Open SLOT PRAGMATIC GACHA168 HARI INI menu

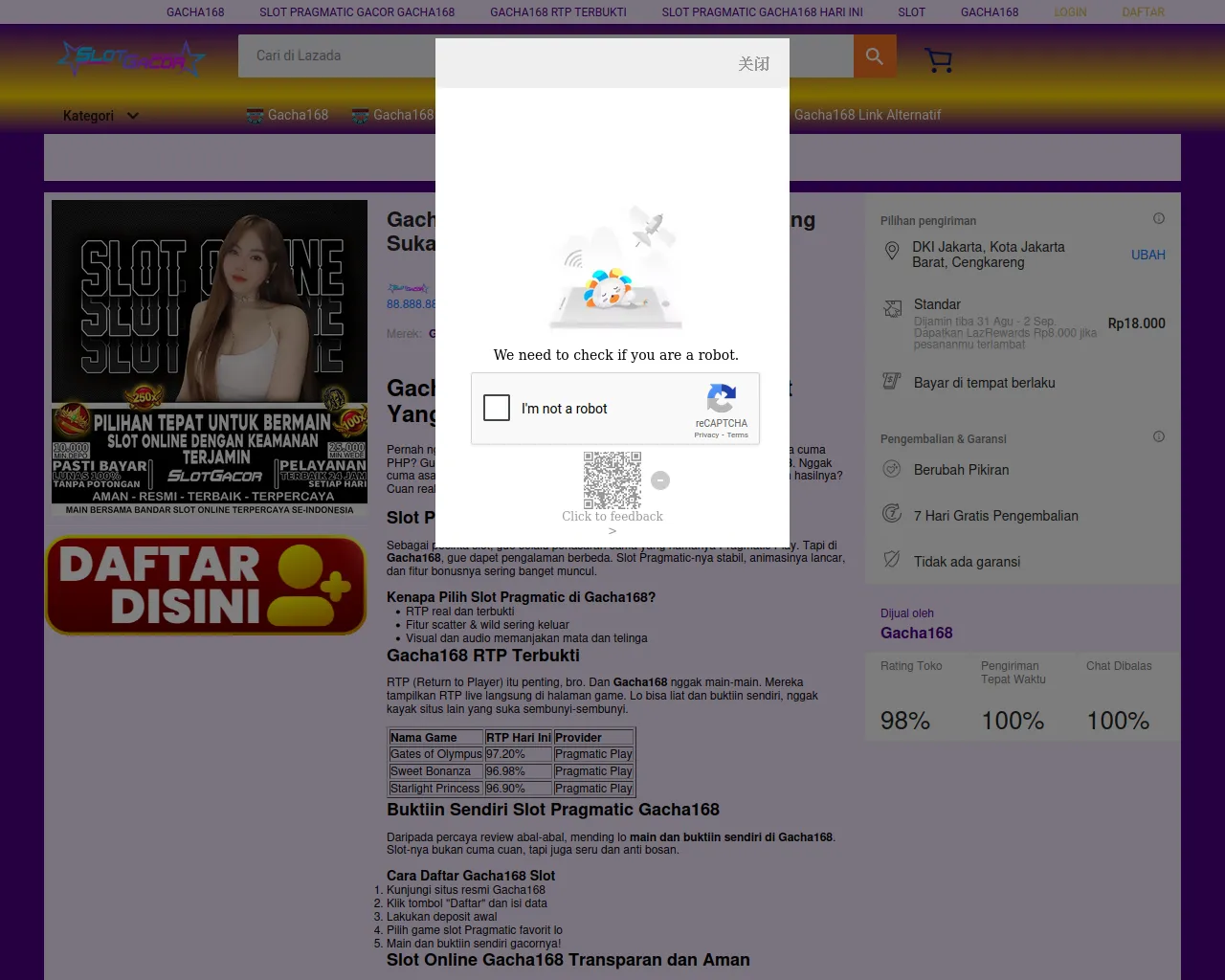[763, 12]
